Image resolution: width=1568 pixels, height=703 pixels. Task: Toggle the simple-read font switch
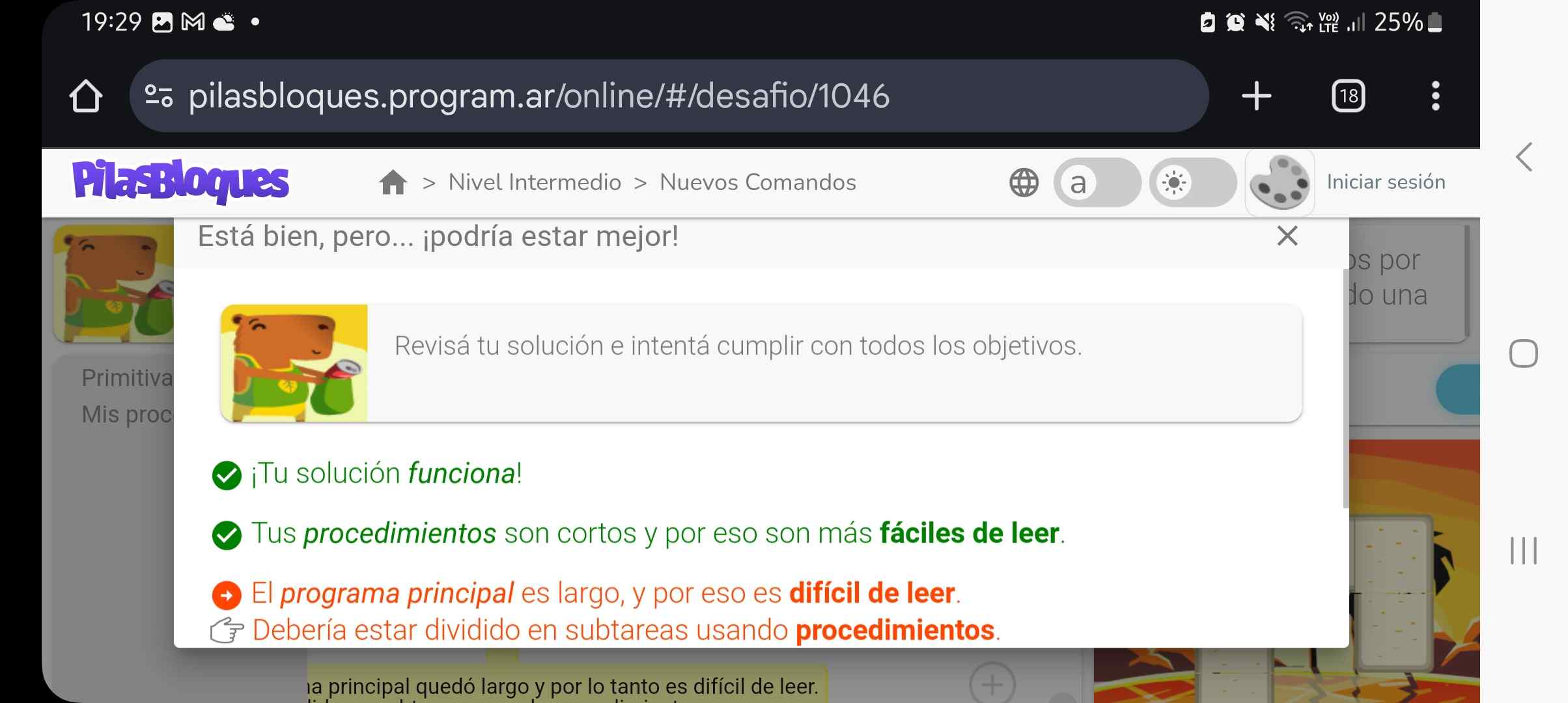pos(1097,182)
